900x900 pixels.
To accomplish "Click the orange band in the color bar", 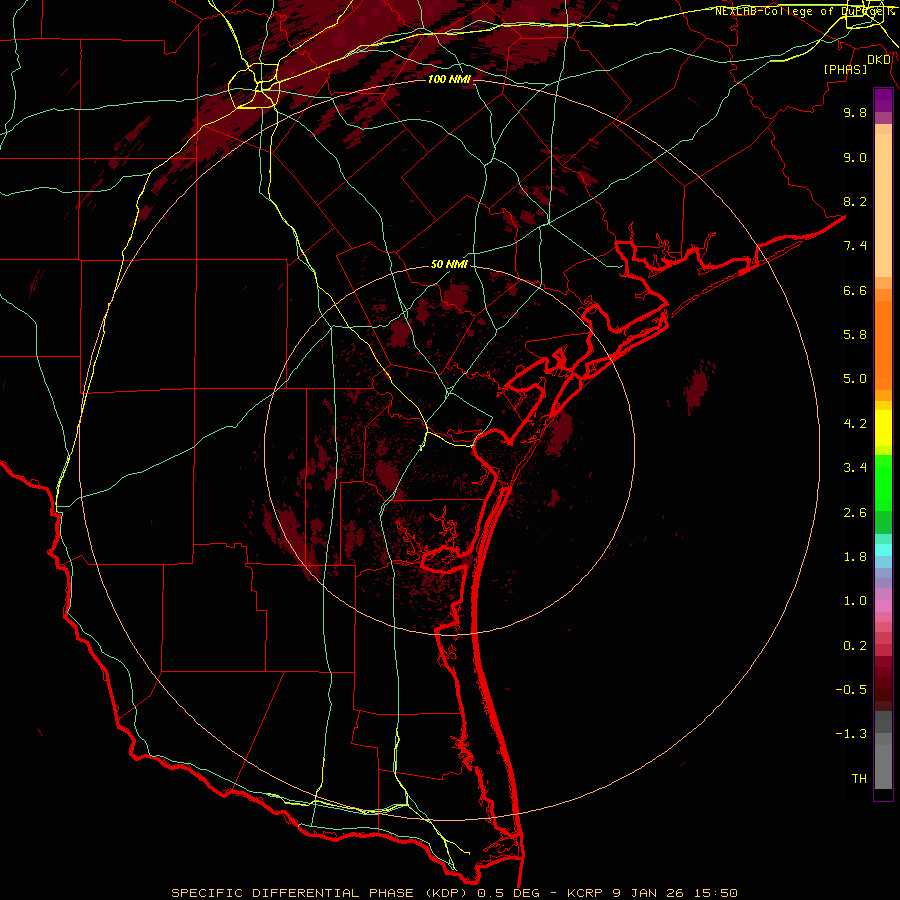I will click(x=883, y=344).
